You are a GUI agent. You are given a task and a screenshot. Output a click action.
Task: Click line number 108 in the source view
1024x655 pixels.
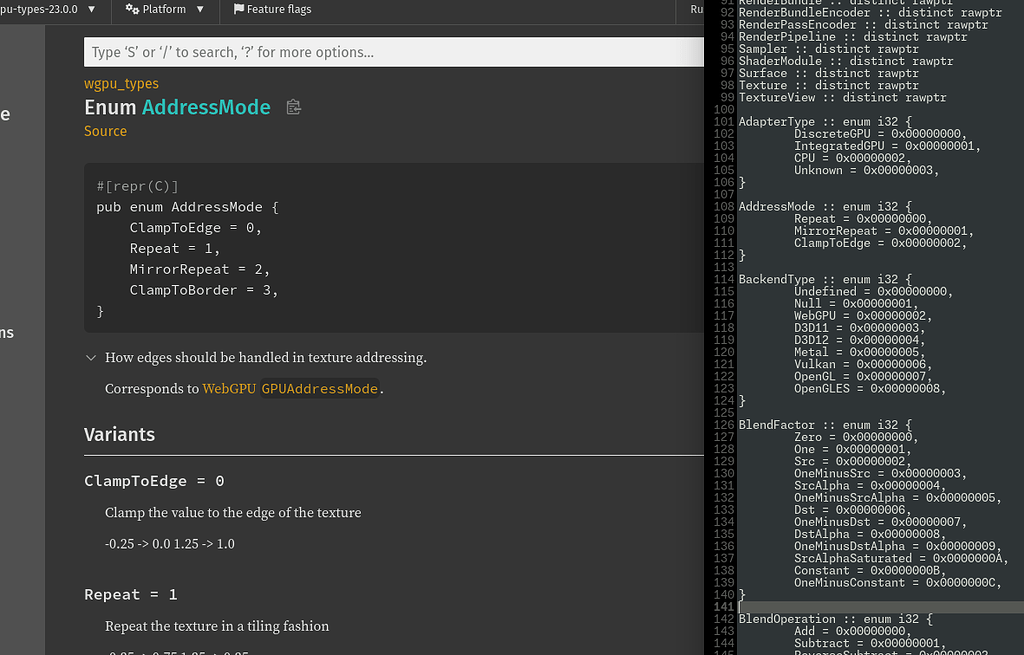[x=725, y=206]
